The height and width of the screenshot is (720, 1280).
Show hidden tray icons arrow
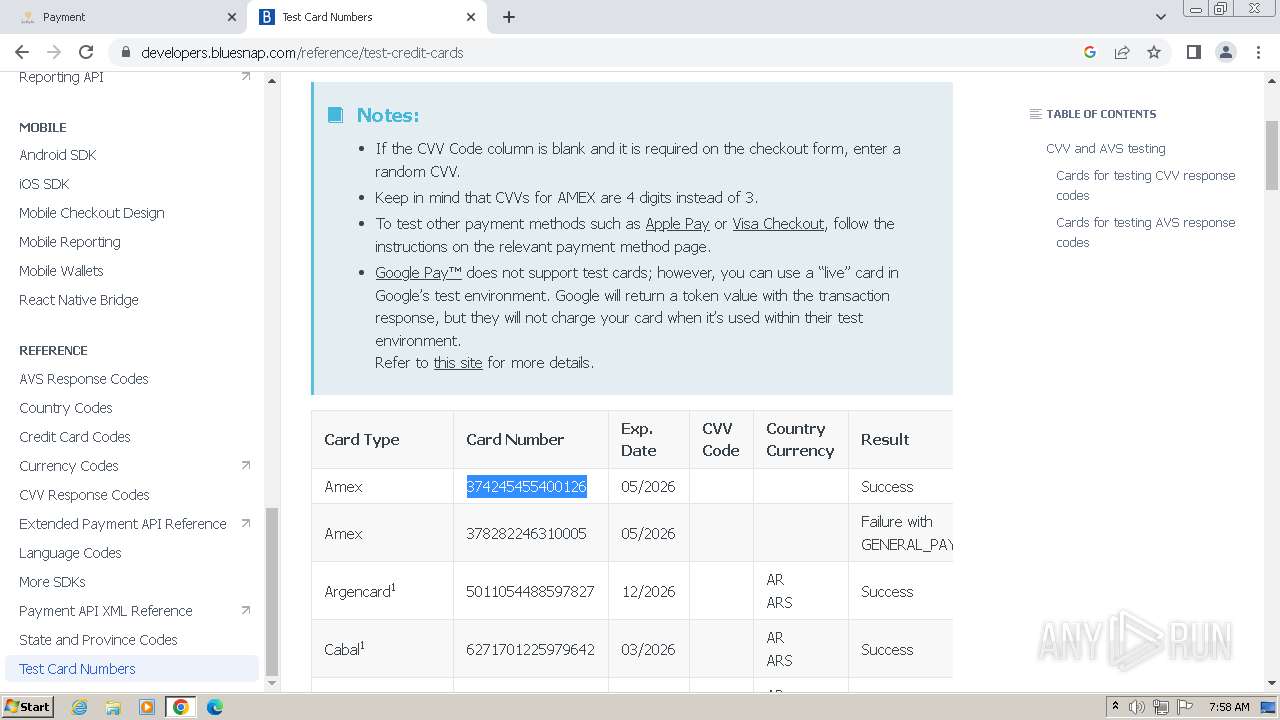click(1115, 707)
